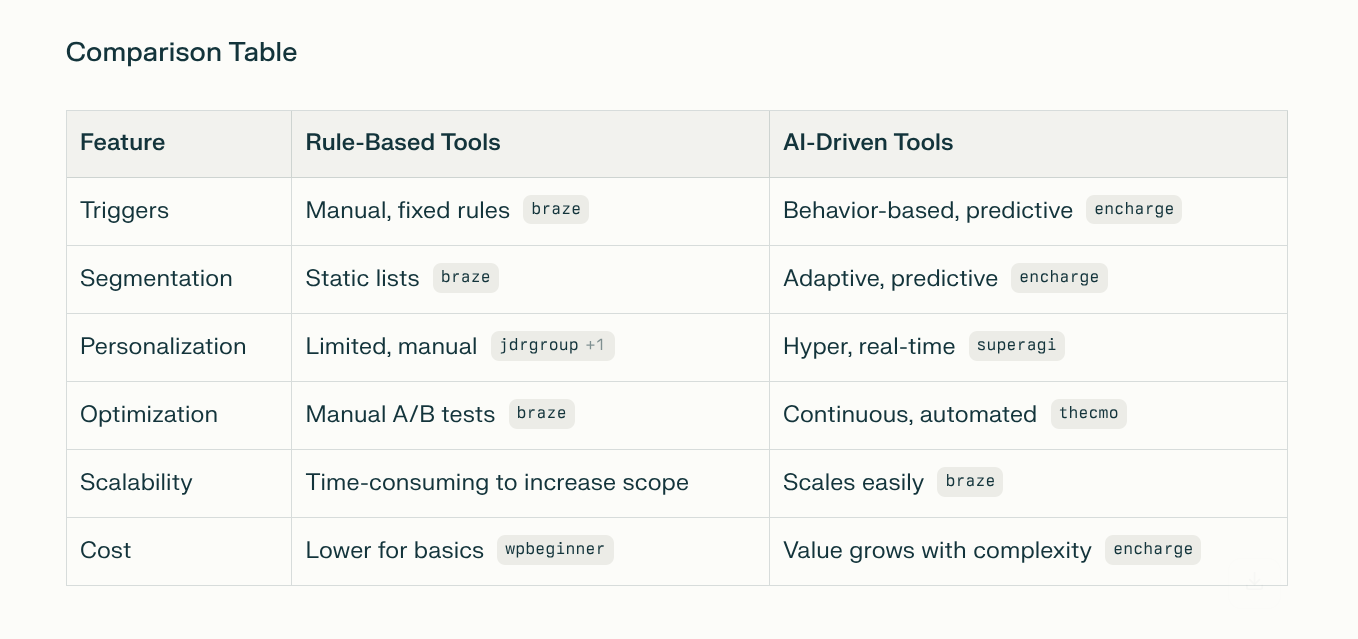Open the encharge citation next to Adaptive, predictive
The image size is (1358, 639).
[x=1059, y=278]
